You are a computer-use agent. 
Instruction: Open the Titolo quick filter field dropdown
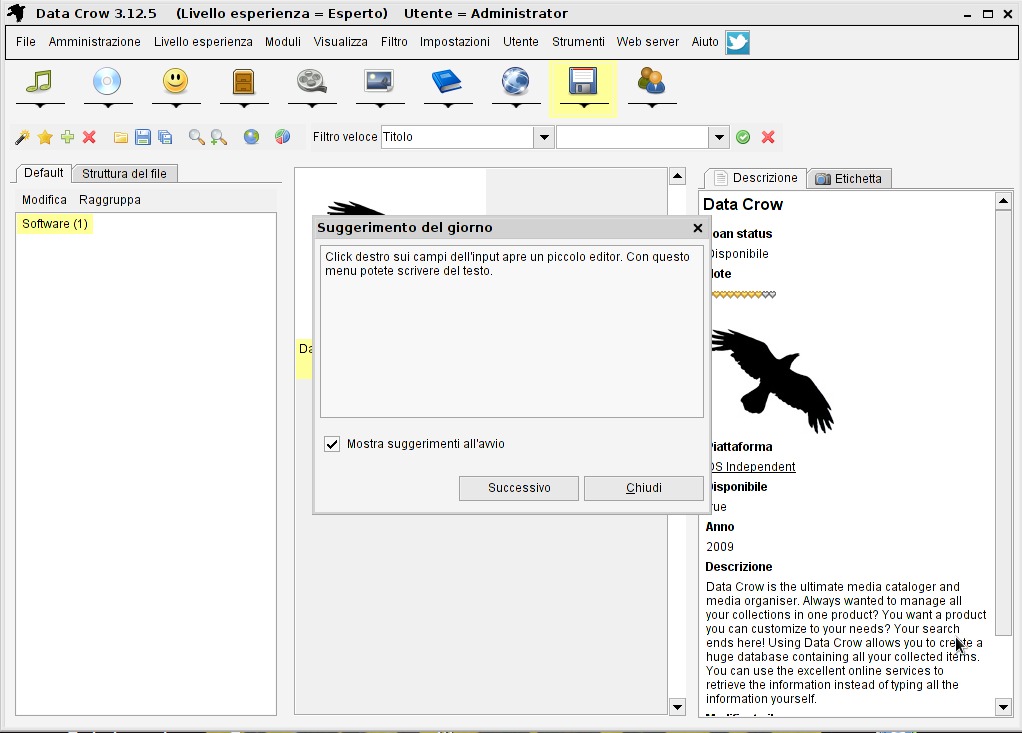point(544,137)
